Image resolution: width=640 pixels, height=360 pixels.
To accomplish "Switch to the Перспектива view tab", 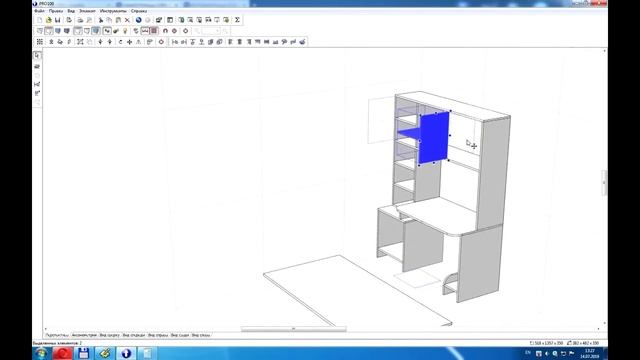I will tap(56, 335).
